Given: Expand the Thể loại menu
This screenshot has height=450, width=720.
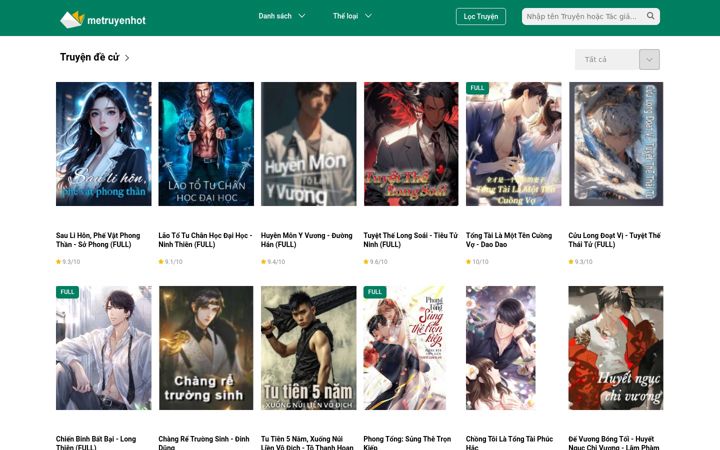Looking at the screenshot, I should pyautogui.click(x=352, y=16).
